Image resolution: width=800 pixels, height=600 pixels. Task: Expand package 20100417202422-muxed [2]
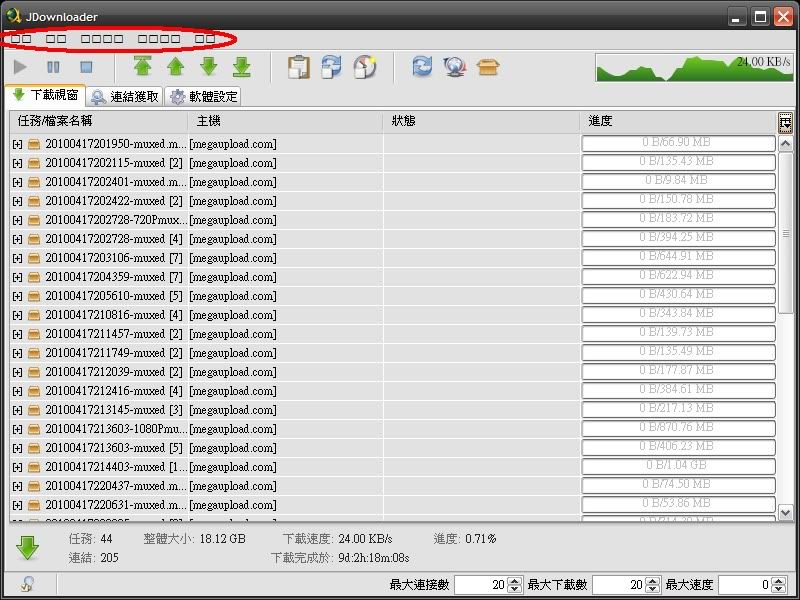17,202
